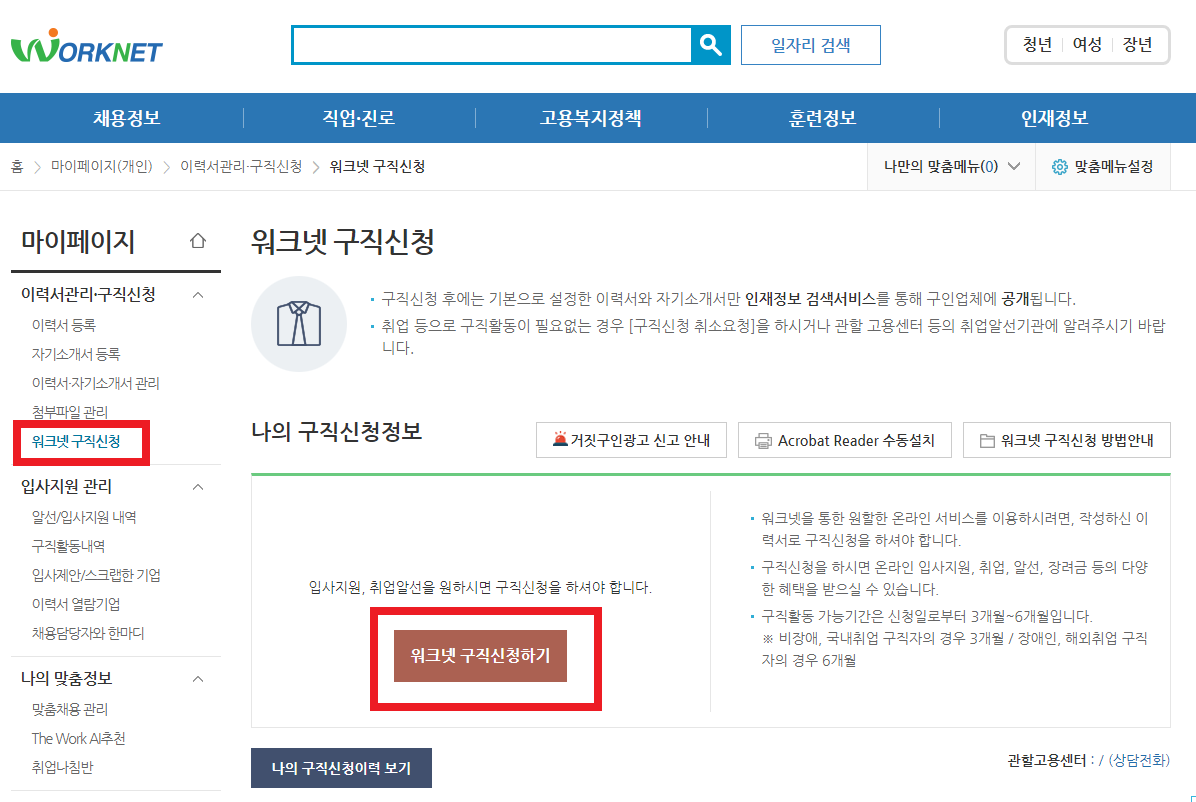Open the 일자리 검색 button
This screenshot has height=802, width=1196.
[810, 45]
